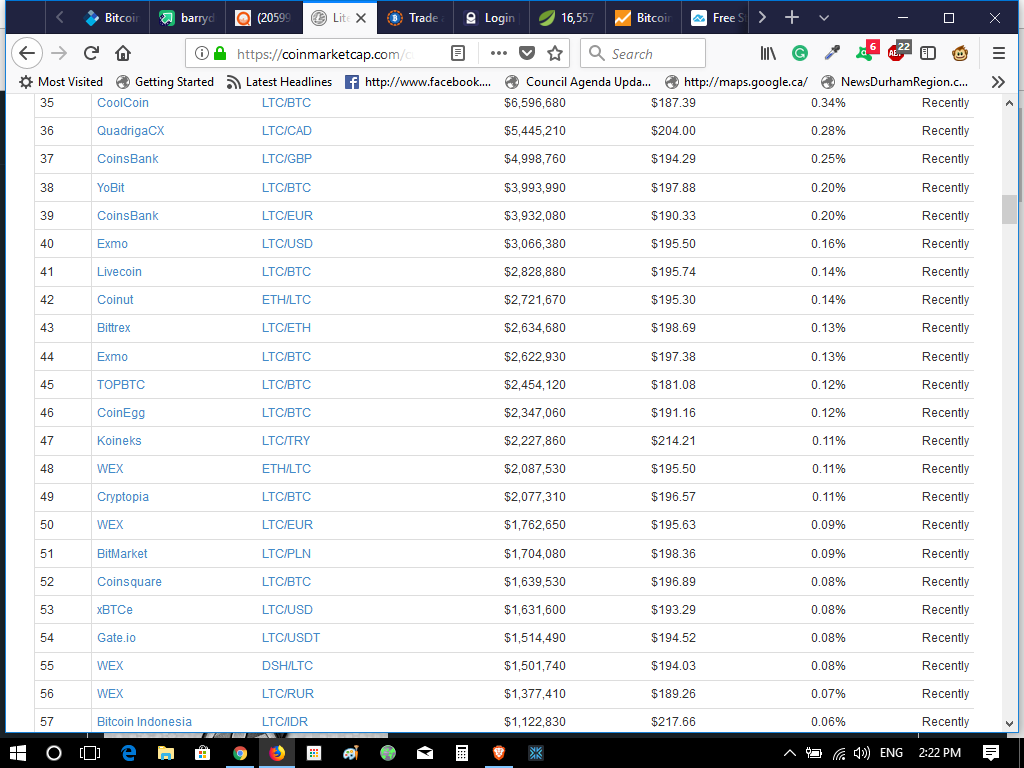Open Adblock extension with badge 22
The width and height of the screenshot is (1024, 768).
899,52
